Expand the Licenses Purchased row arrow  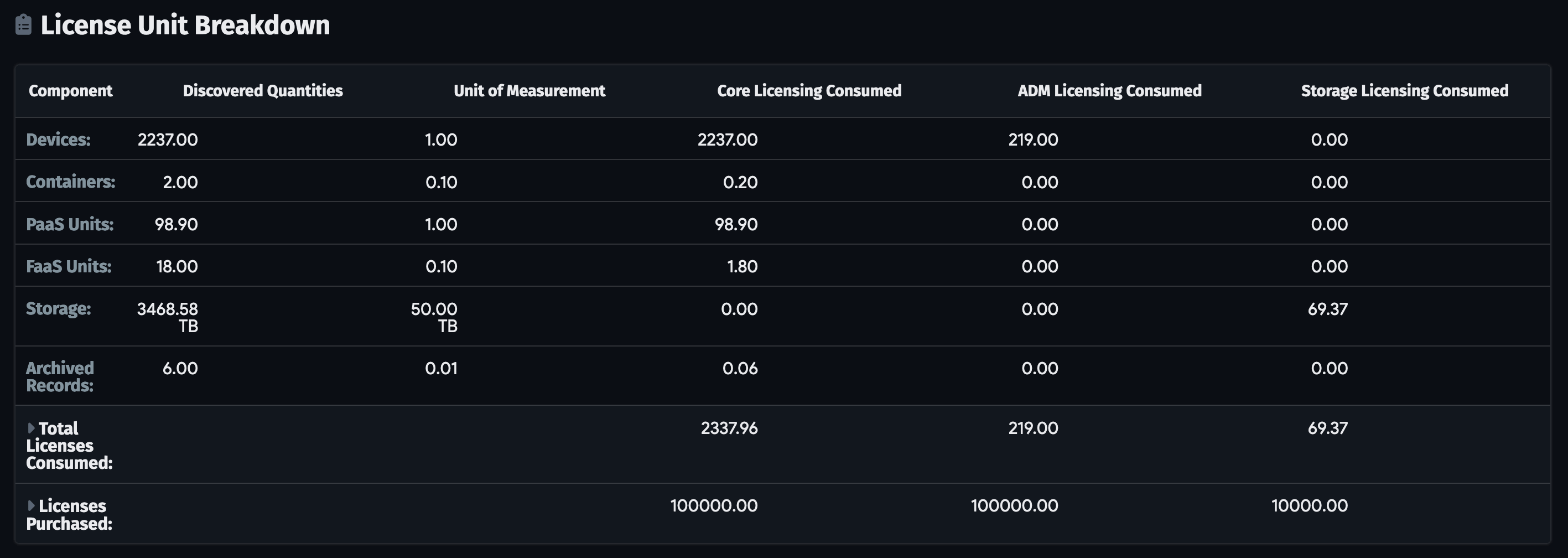(31, 505)
